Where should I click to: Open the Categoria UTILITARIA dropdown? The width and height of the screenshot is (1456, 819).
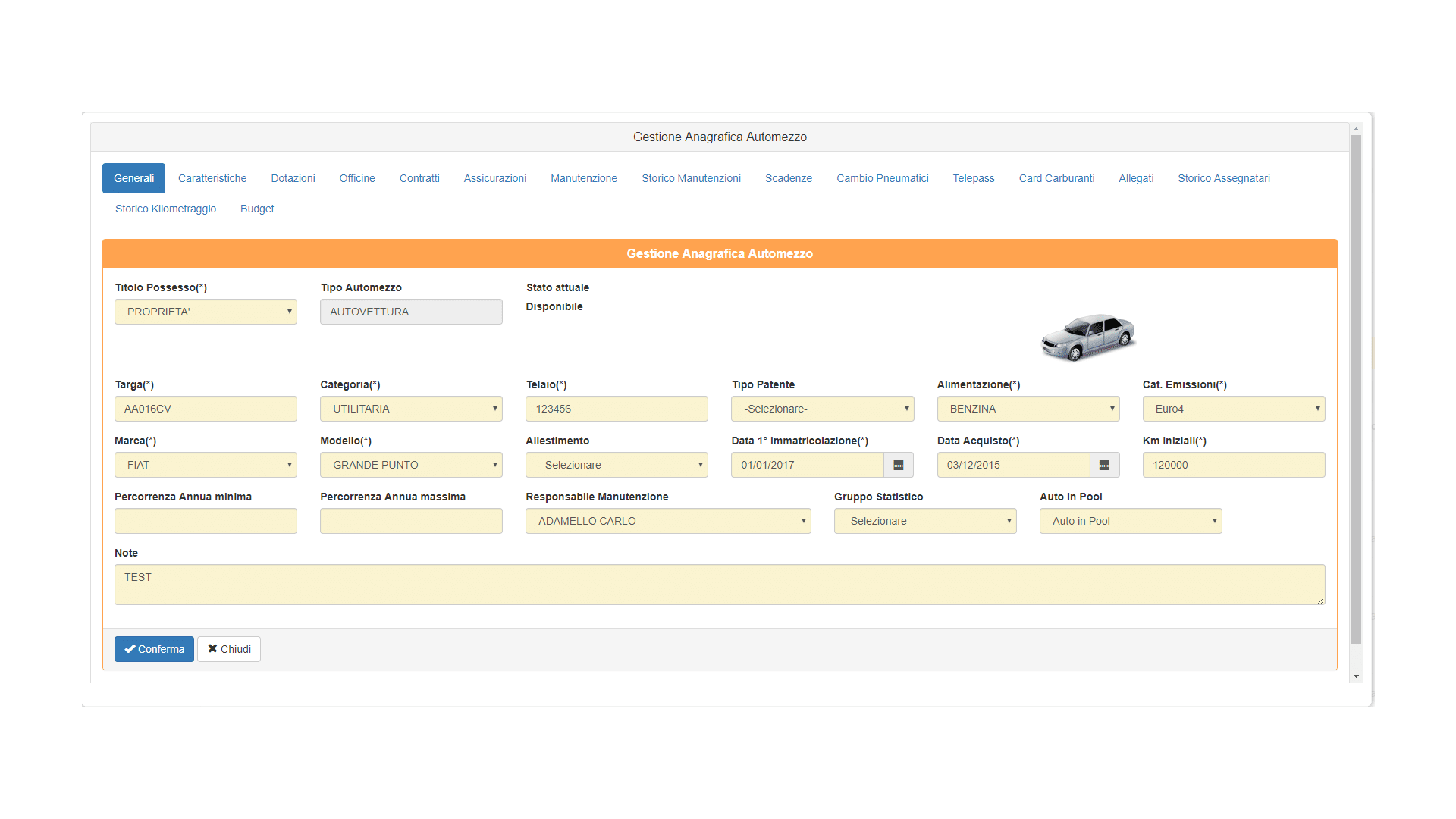(411, 409)
